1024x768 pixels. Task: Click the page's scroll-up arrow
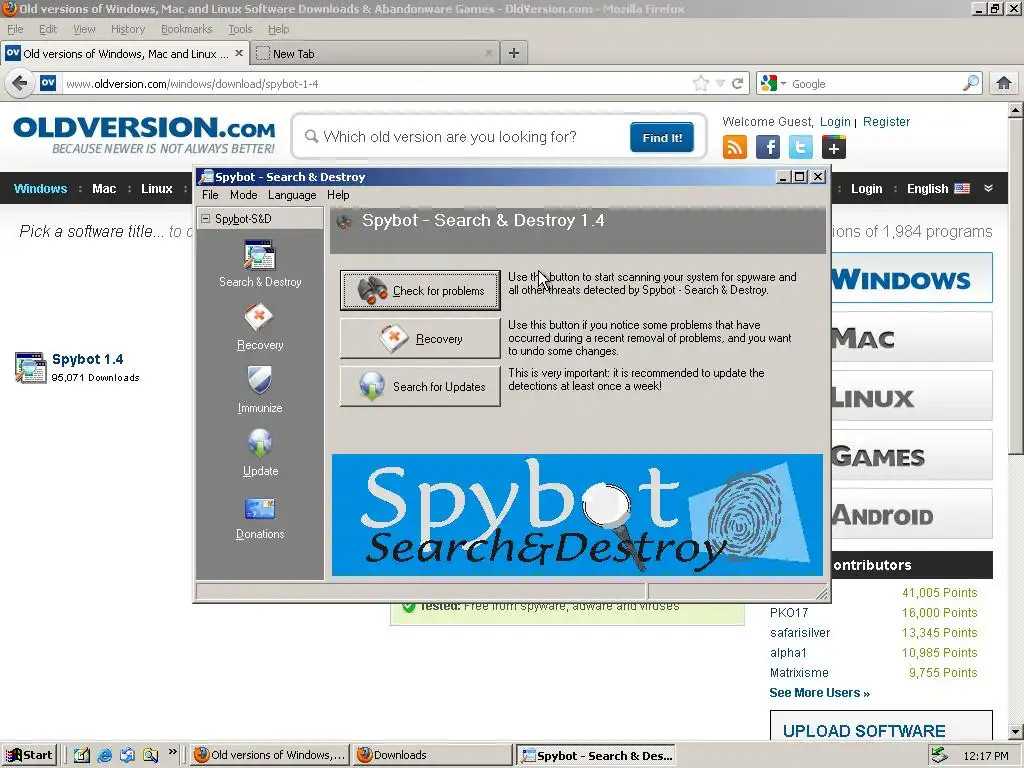pos(1016,110)
